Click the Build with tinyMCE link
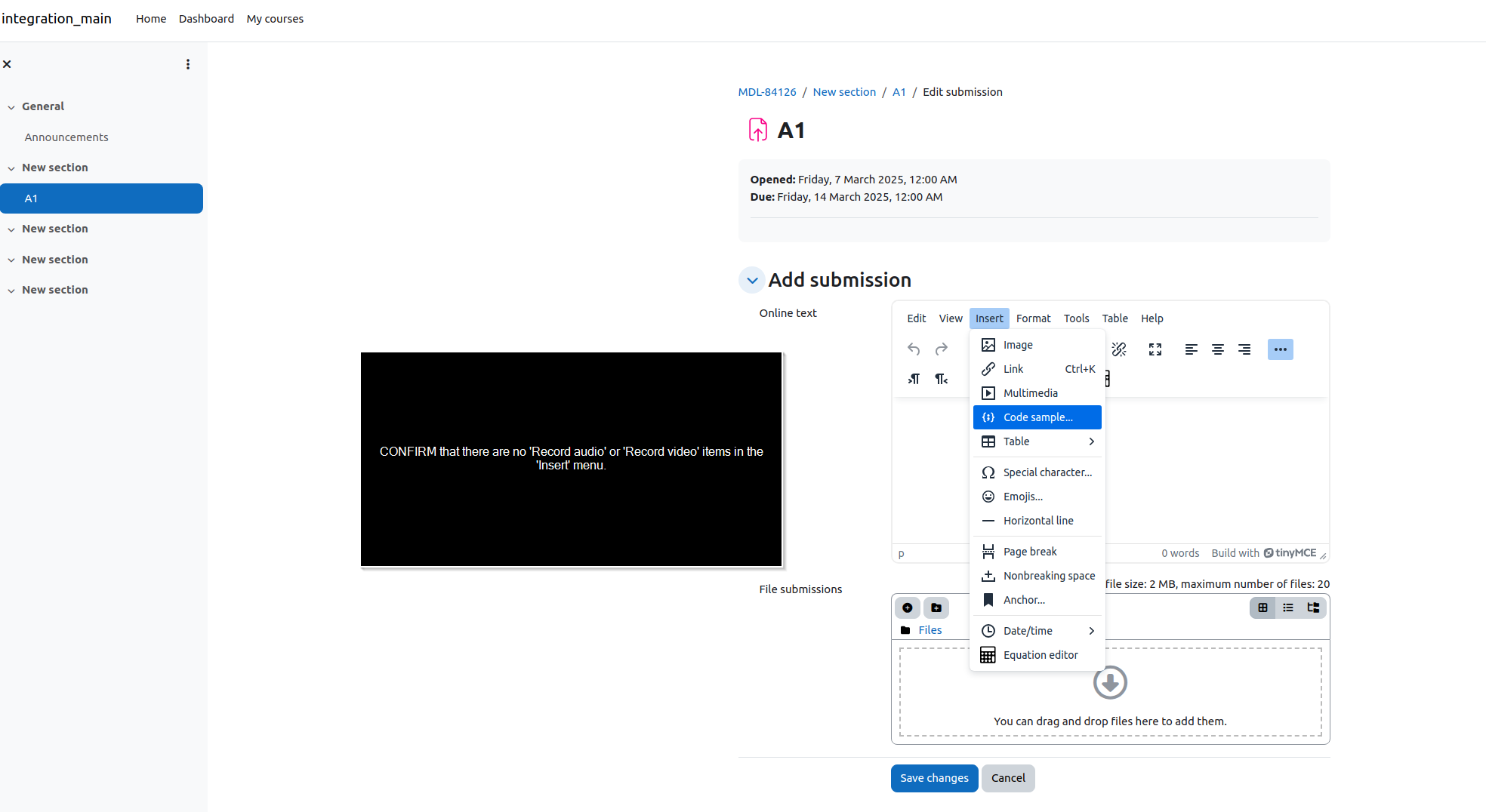Viewport: 1486px width, 812px height. click(x=1263, y=553)
